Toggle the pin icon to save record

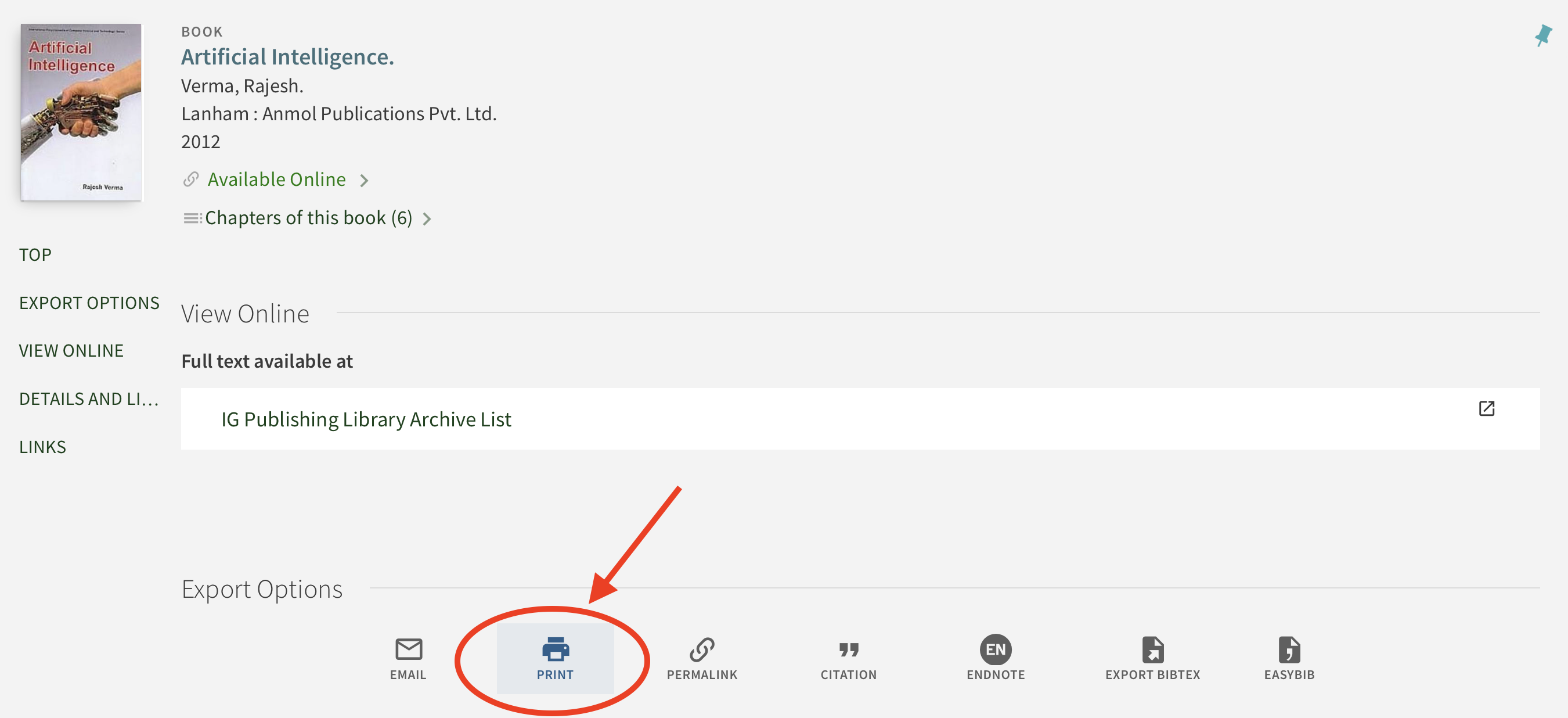(1542, 35)
